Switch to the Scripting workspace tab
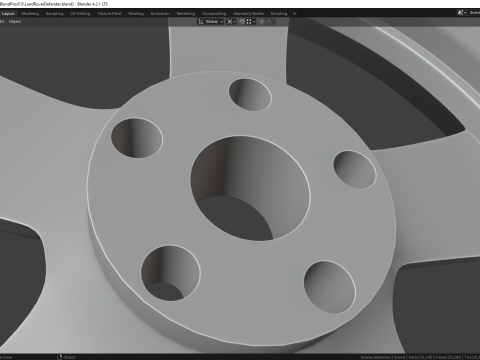The height and width of the screenshot is (360, 480). [x=279, y=14]
